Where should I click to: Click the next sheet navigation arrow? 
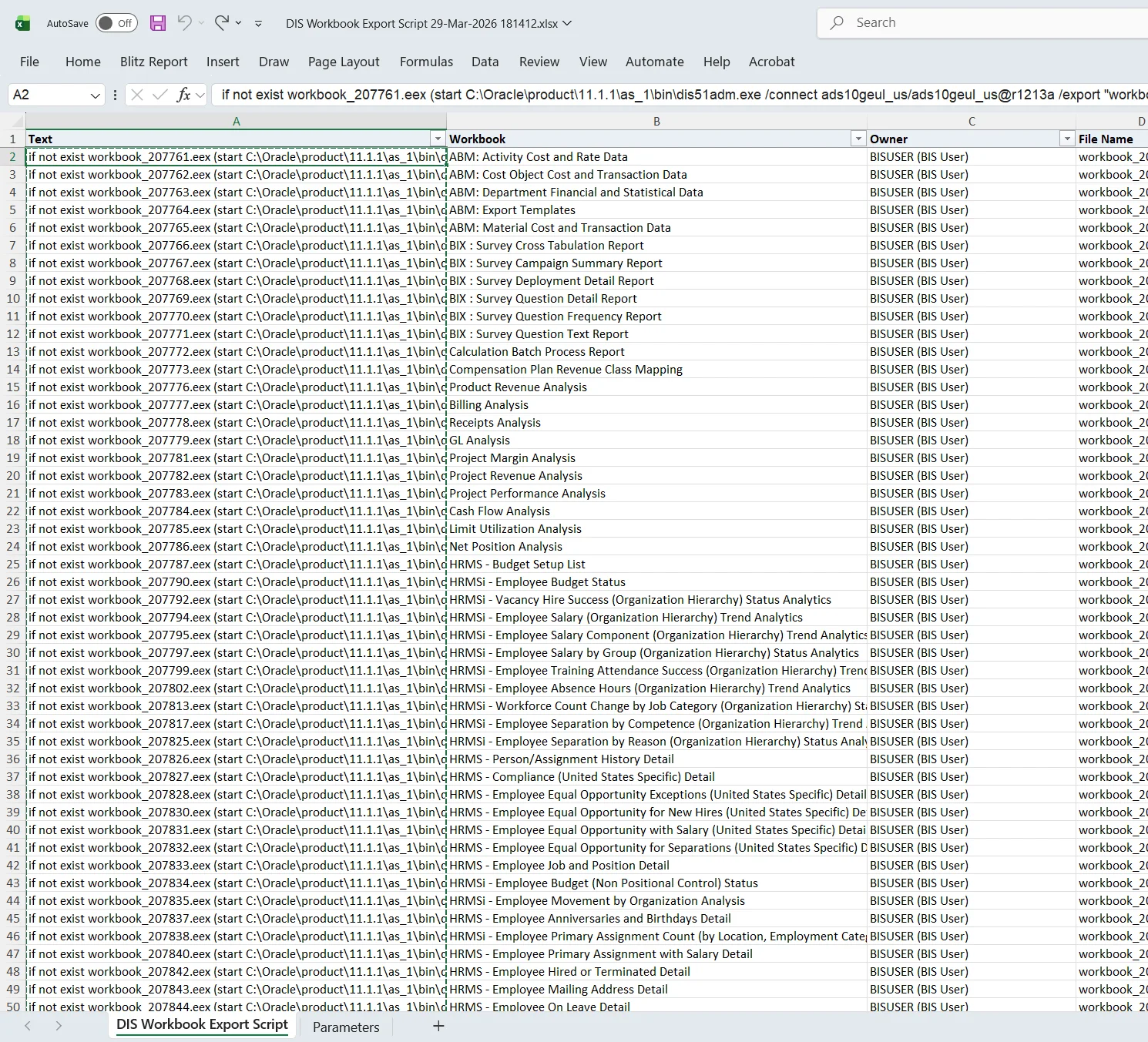coord(59,1026)
